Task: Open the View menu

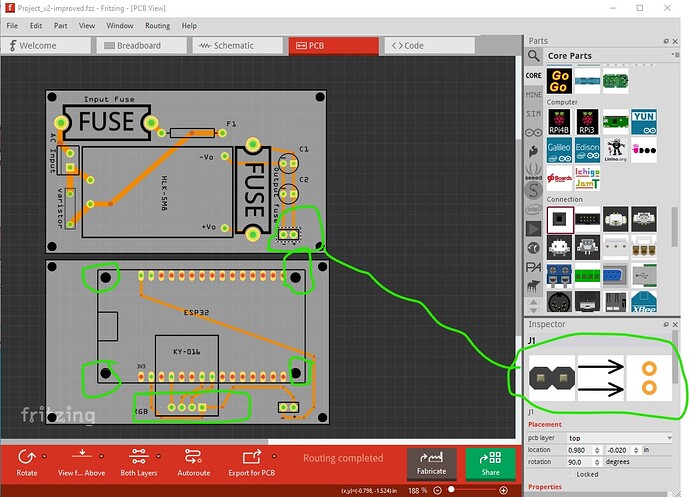Action: pos(87,25)
